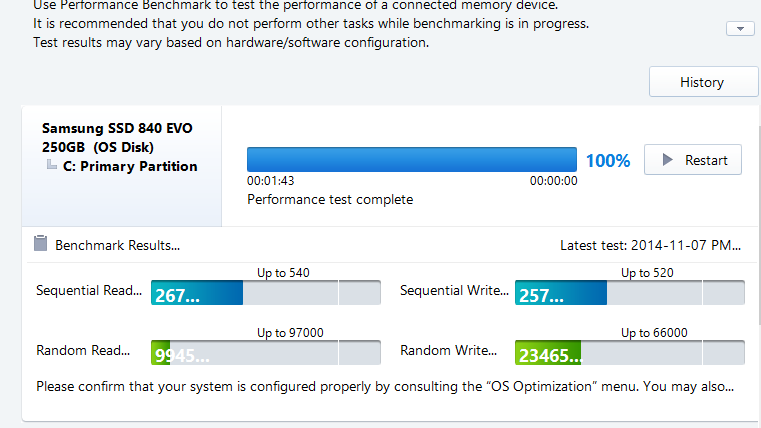This screenshot has height=428, width=761.
Task: Click the Performance test complete status
Action: tap(330, 199)
